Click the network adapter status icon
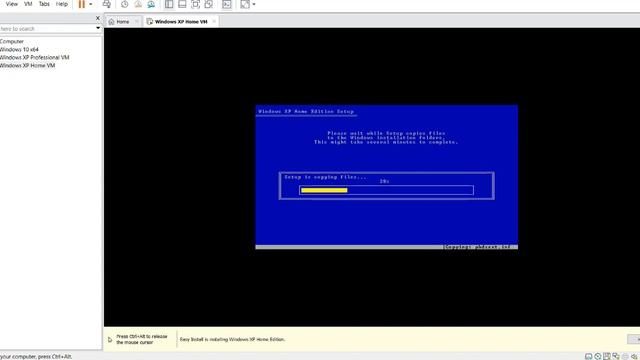 [x=616, y=356]
